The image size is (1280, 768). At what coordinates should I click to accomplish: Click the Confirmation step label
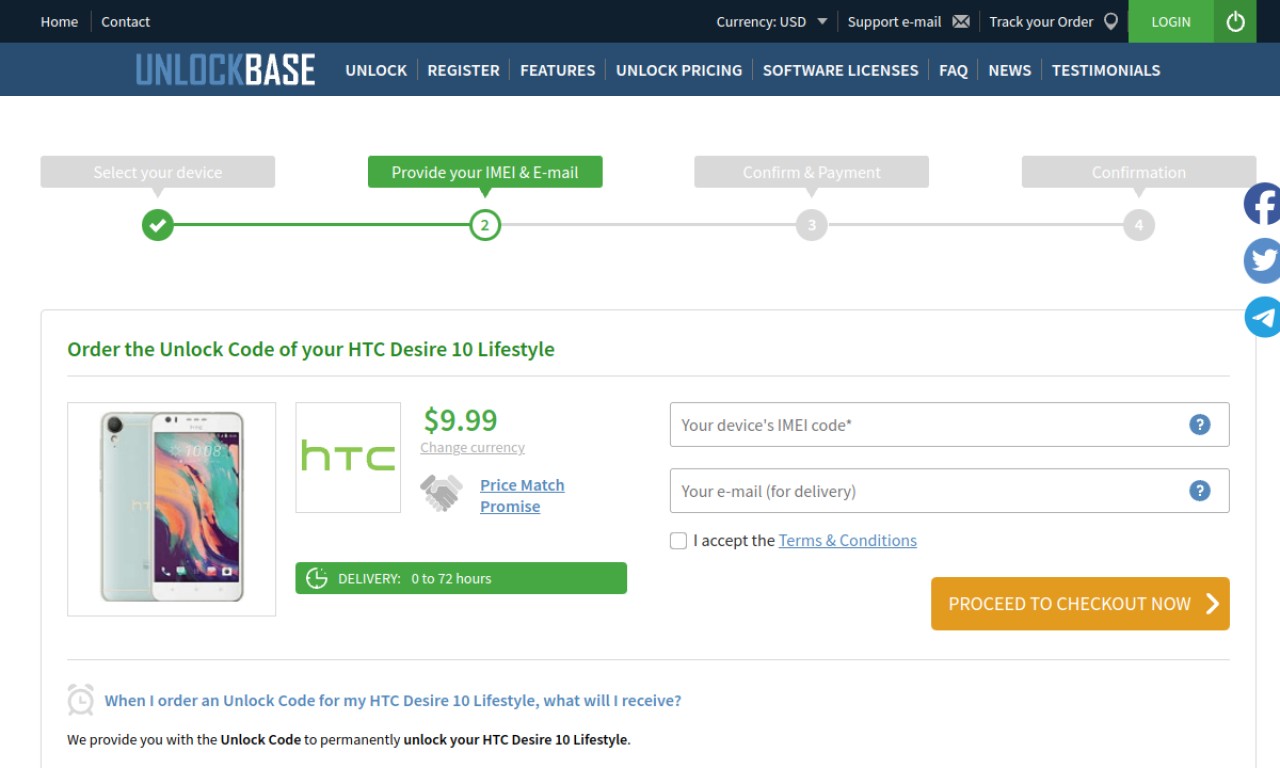coord(1139,172)
